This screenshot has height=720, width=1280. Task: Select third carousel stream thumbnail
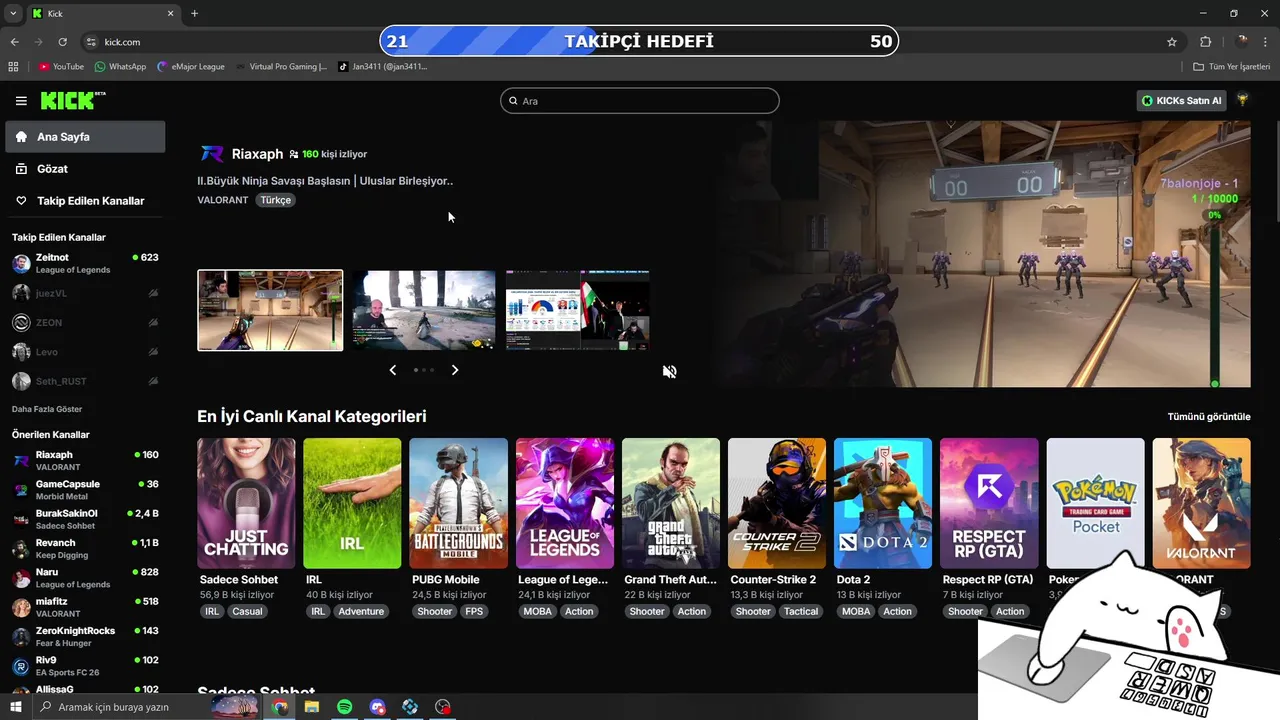click(x=577, y=310)
